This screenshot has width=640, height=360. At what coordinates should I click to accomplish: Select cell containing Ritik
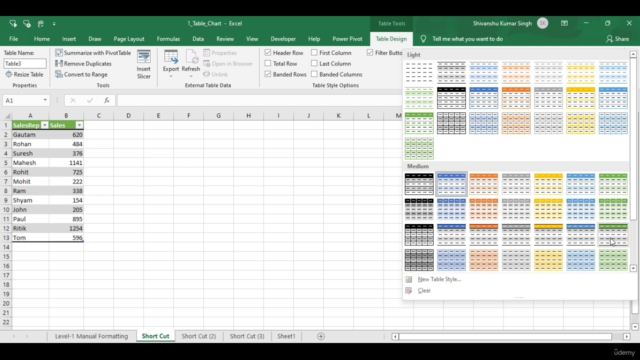coord(30,229)
